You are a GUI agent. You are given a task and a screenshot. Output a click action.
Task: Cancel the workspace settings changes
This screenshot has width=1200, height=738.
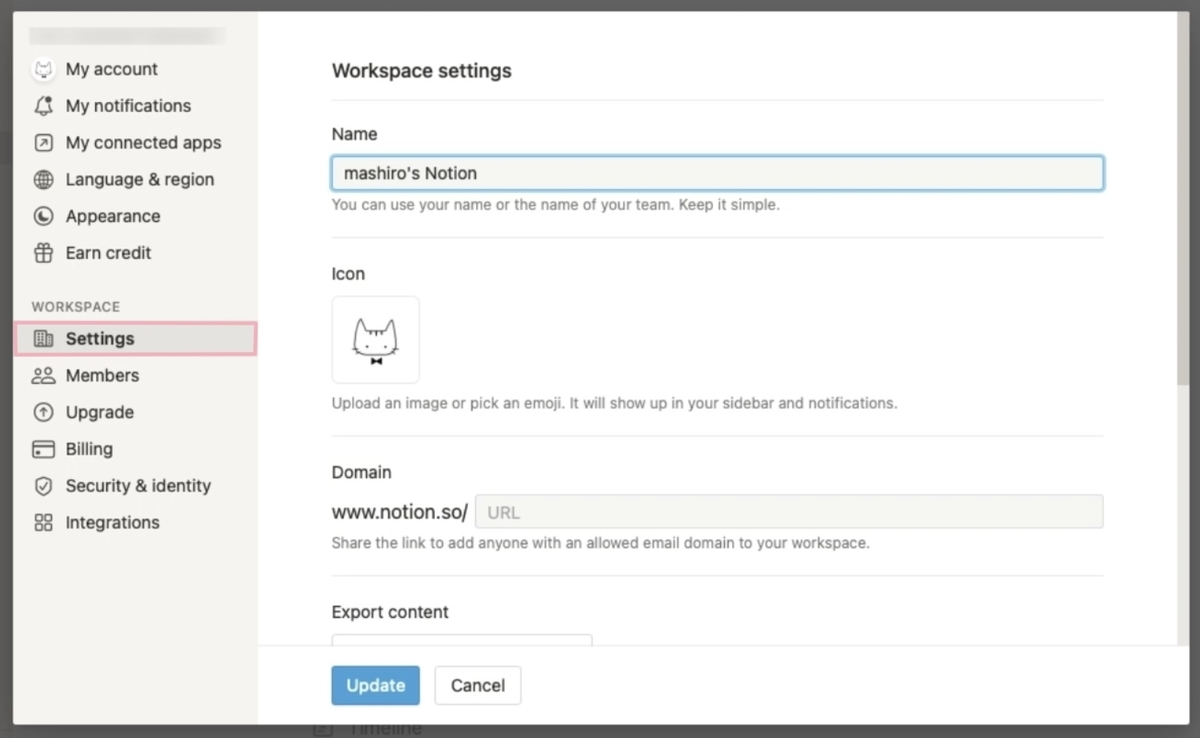click(x=477, y=685)
